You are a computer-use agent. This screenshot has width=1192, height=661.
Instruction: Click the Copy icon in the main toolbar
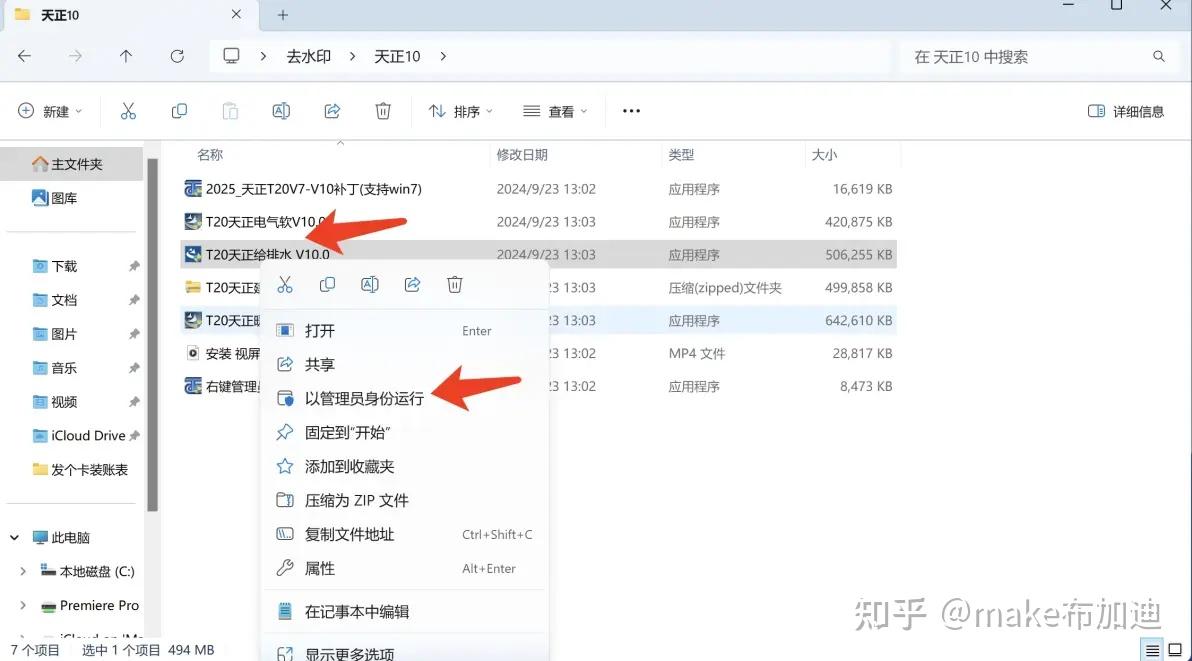tap(179, 110)
